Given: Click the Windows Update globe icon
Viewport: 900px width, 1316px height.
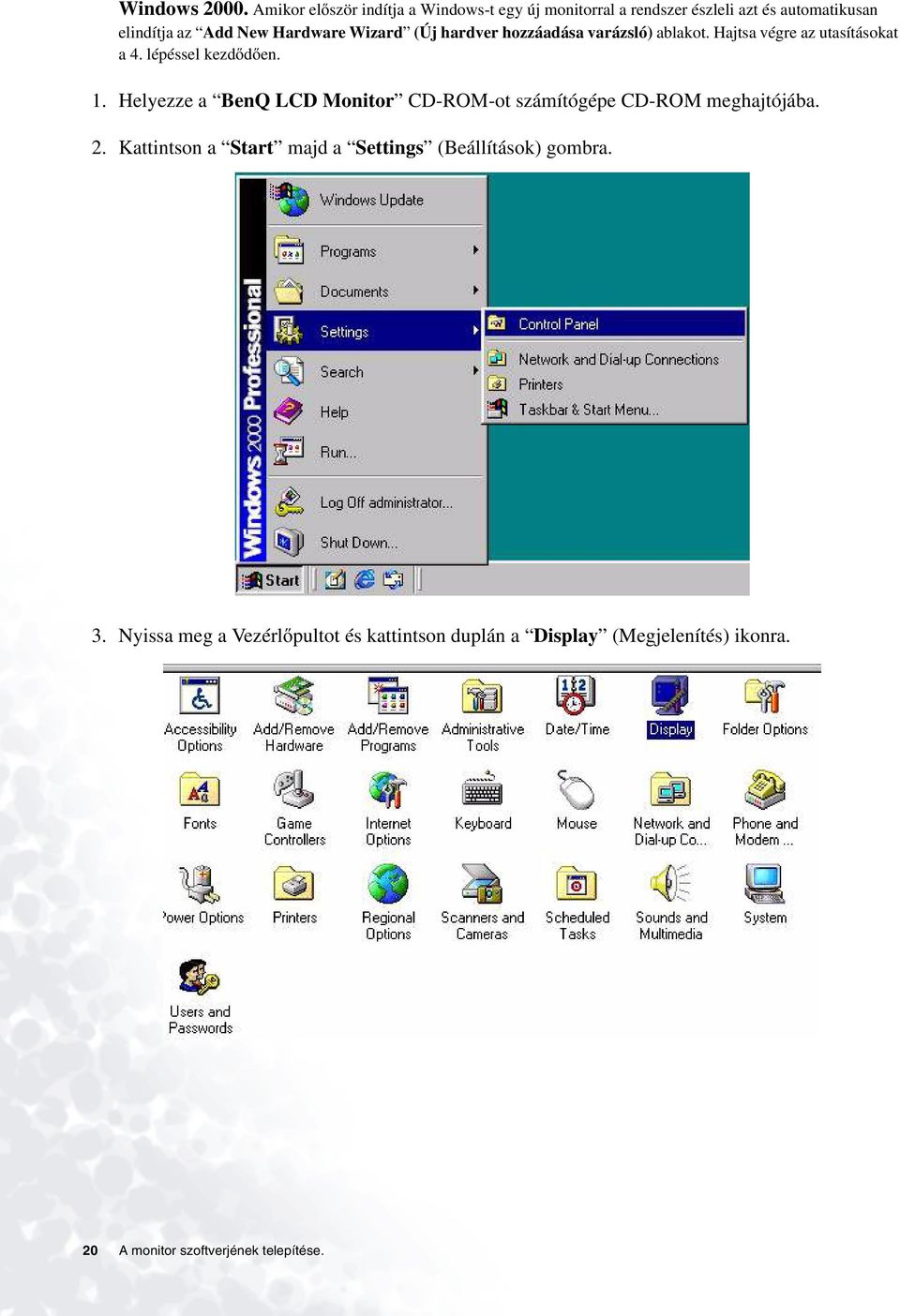Looking at the screenshot, I should click(x=291, y=199).
